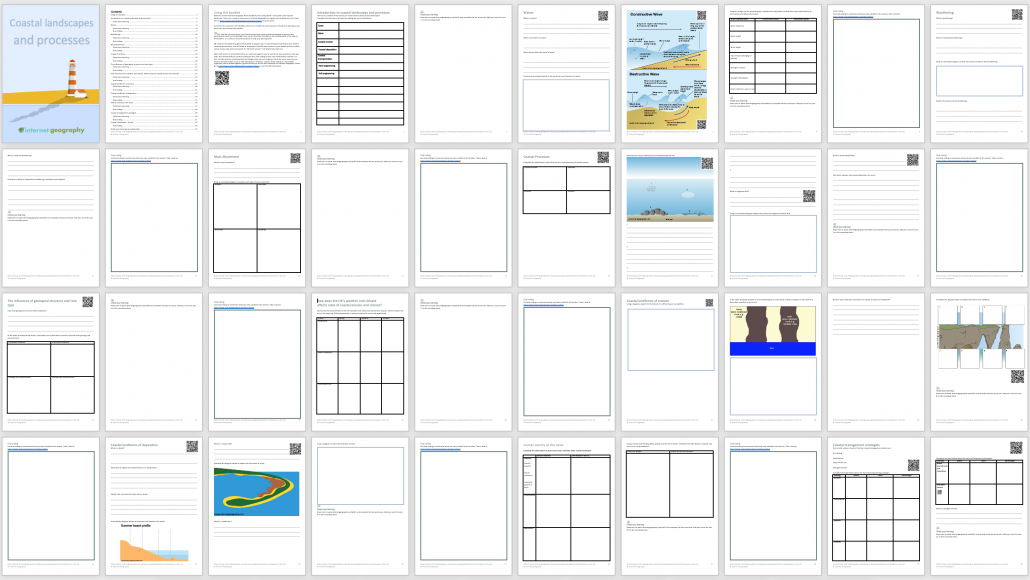Open the Coastal Processes page thumbnail

tap(566, 217)
